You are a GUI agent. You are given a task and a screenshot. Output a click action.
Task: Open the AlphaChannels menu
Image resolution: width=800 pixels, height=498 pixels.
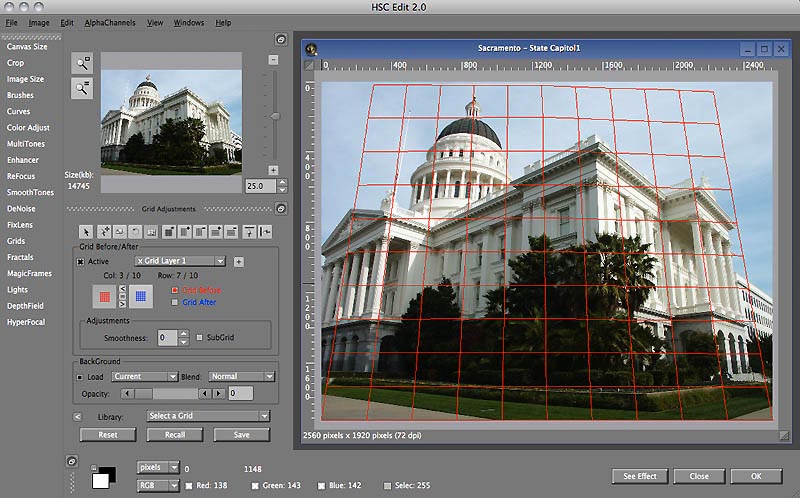pos(110,23)
